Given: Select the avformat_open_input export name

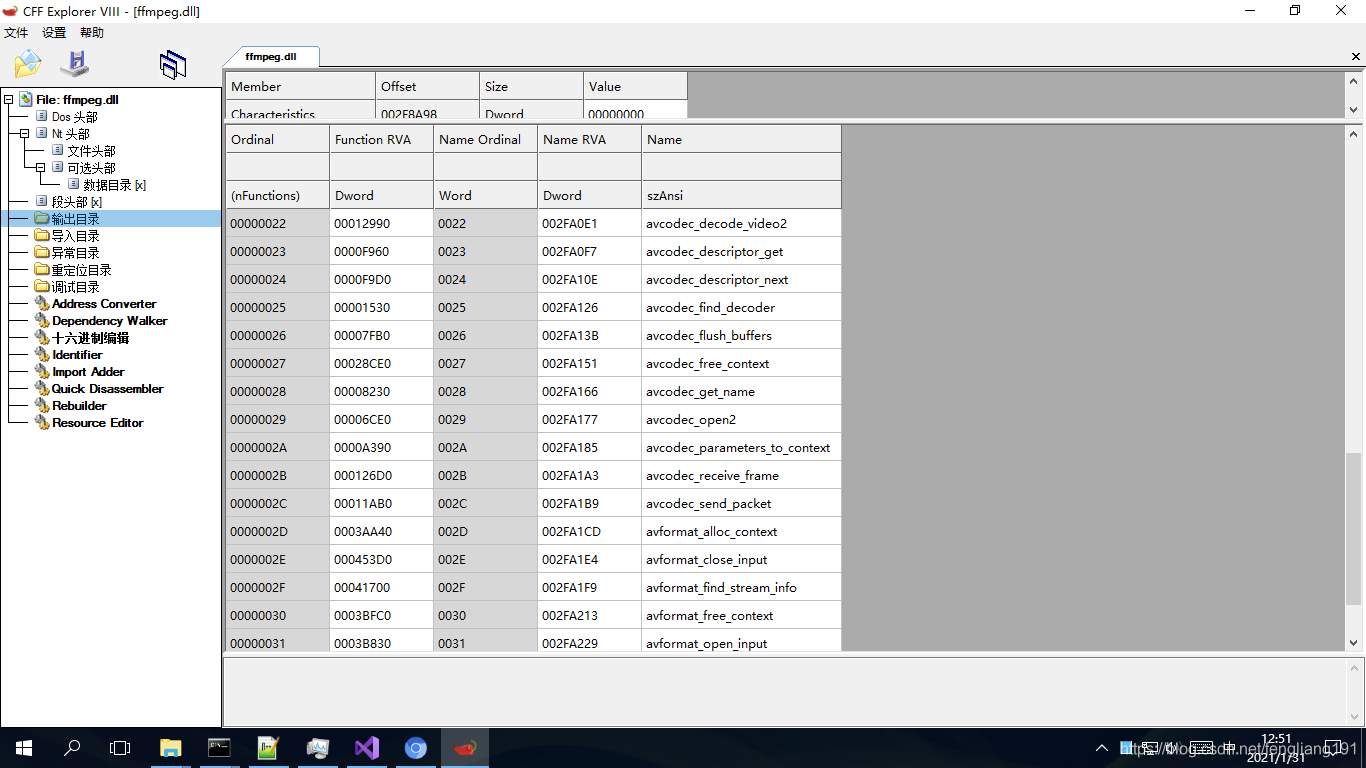Looking at the screenshot, I should click(x=741, y=643).
